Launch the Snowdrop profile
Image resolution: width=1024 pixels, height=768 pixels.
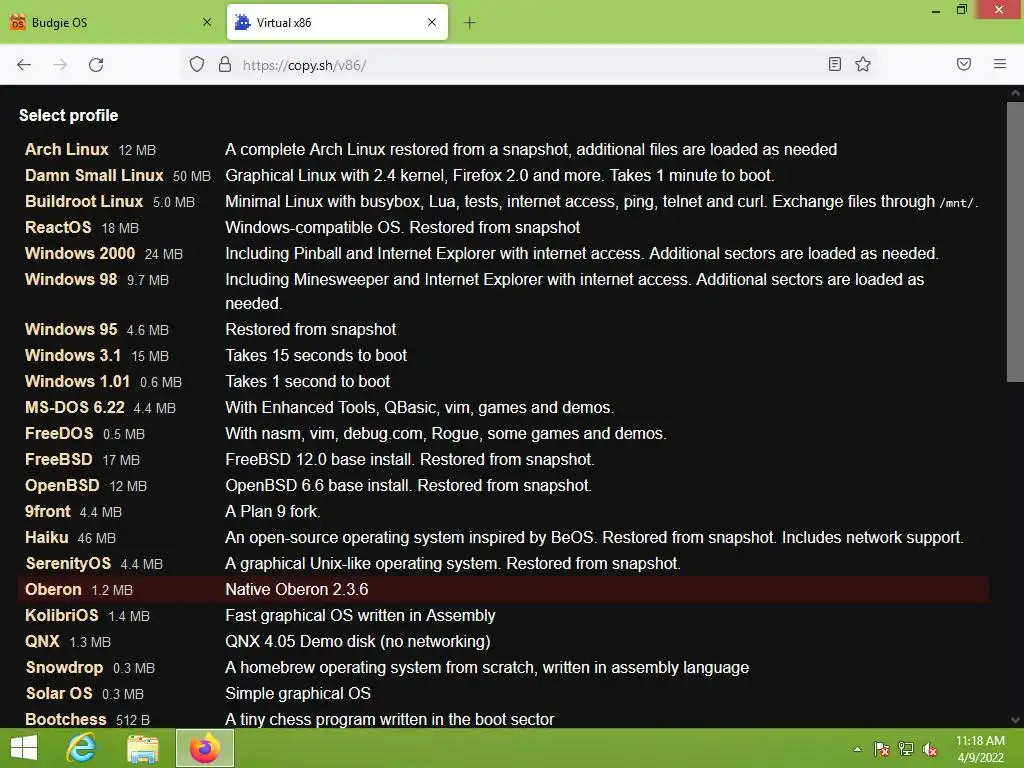point(64,668)
